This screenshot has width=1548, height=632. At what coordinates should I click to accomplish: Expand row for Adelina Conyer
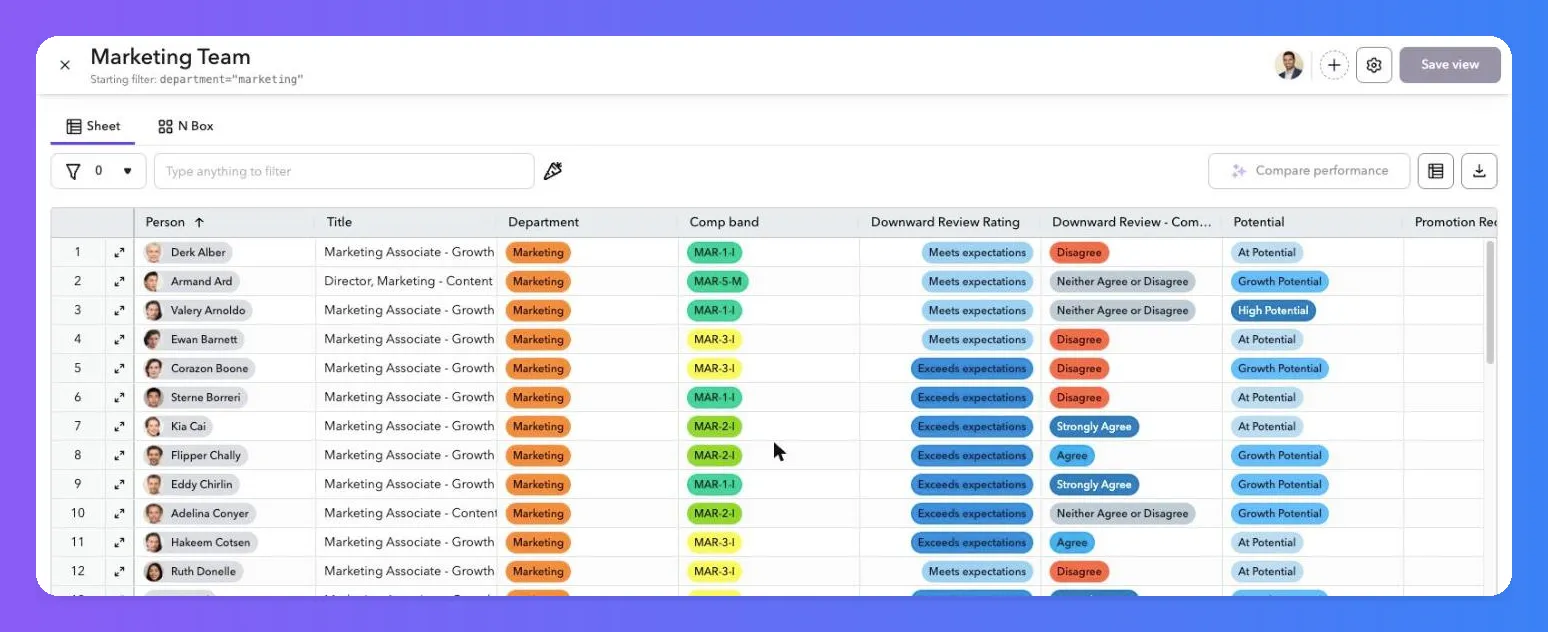[x=119, y=514]
